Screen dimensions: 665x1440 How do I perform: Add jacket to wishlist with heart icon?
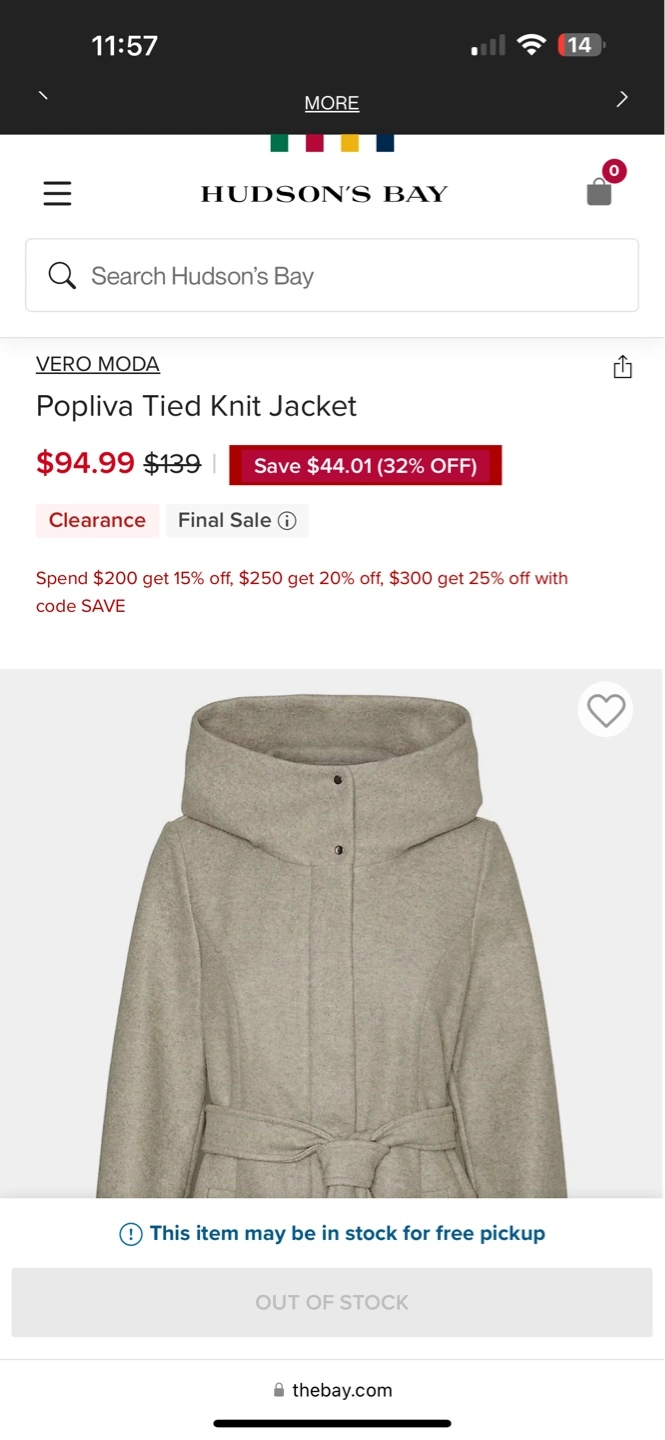click(x=605, y=710)
